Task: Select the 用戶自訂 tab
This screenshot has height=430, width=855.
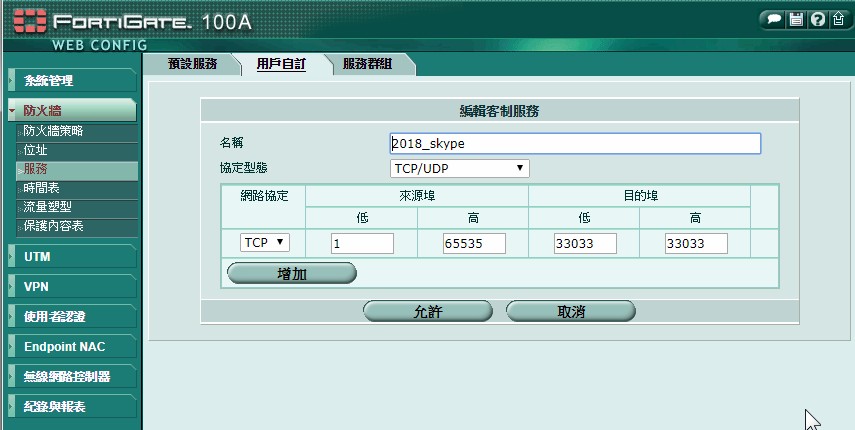Action: pos(281,64)
